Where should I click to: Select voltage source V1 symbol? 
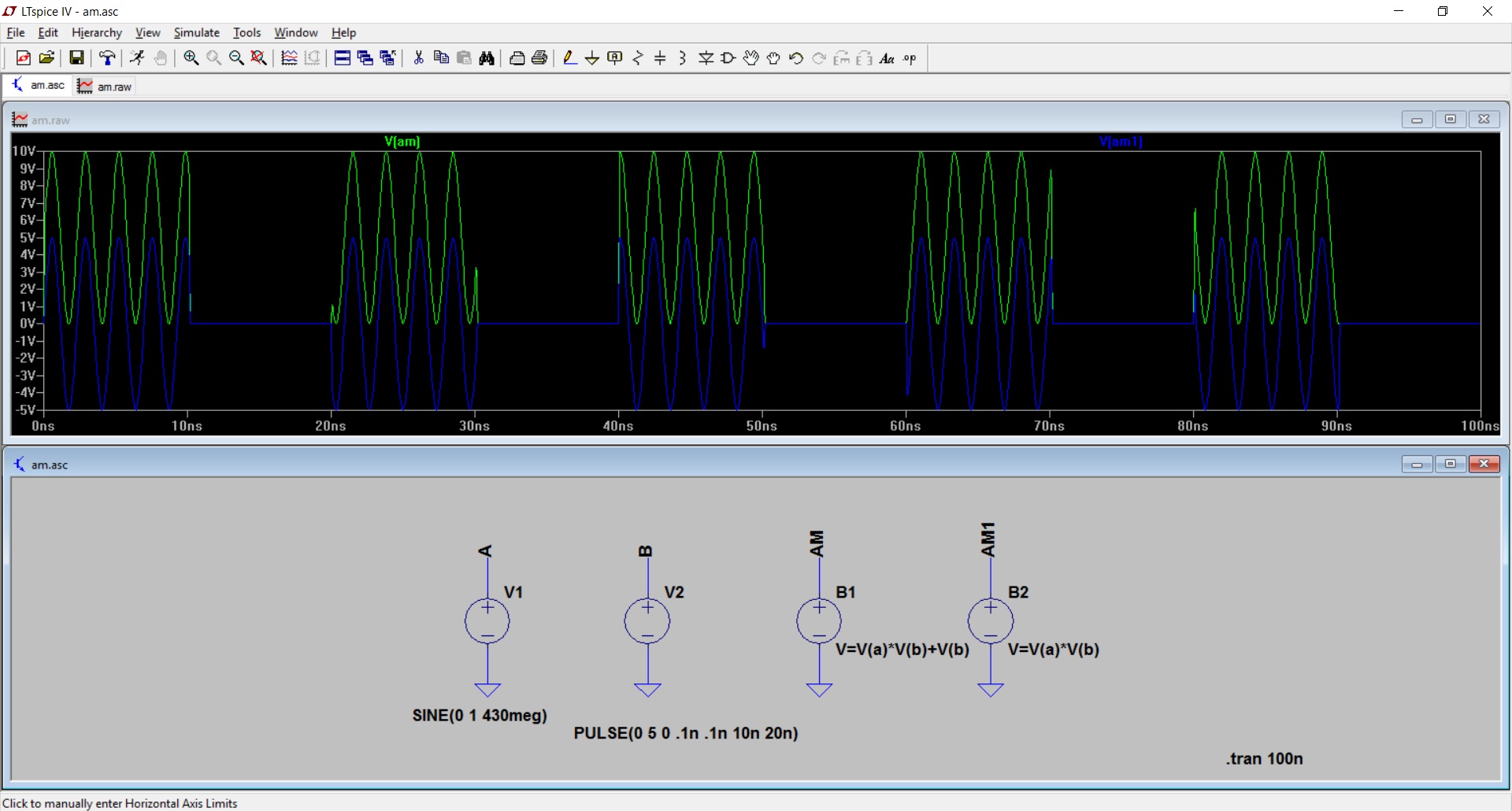coord(487,621)
